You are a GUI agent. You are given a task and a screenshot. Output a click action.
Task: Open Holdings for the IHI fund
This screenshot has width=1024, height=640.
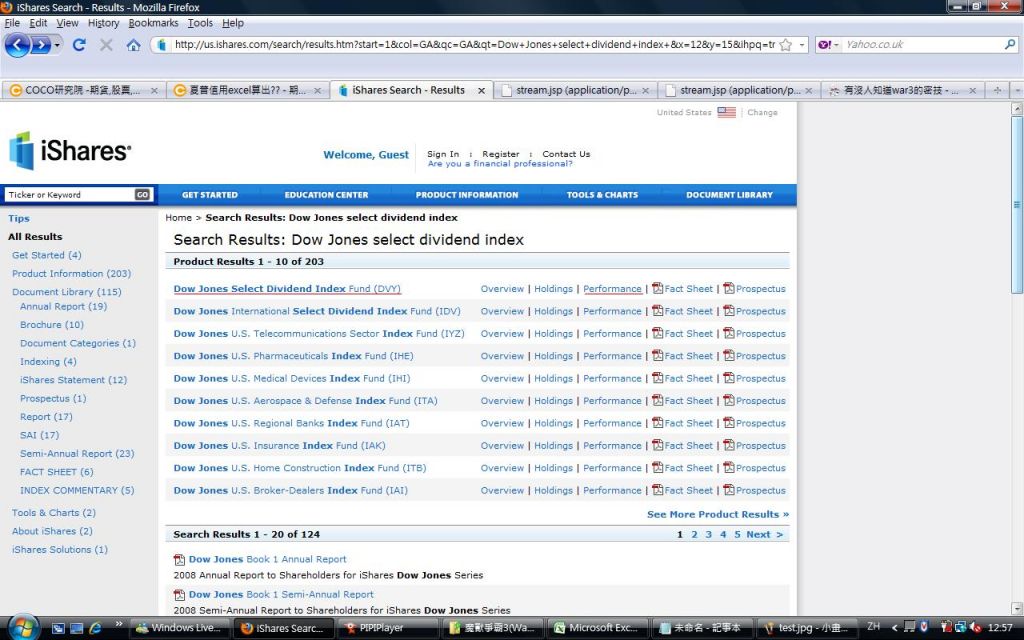553,378
